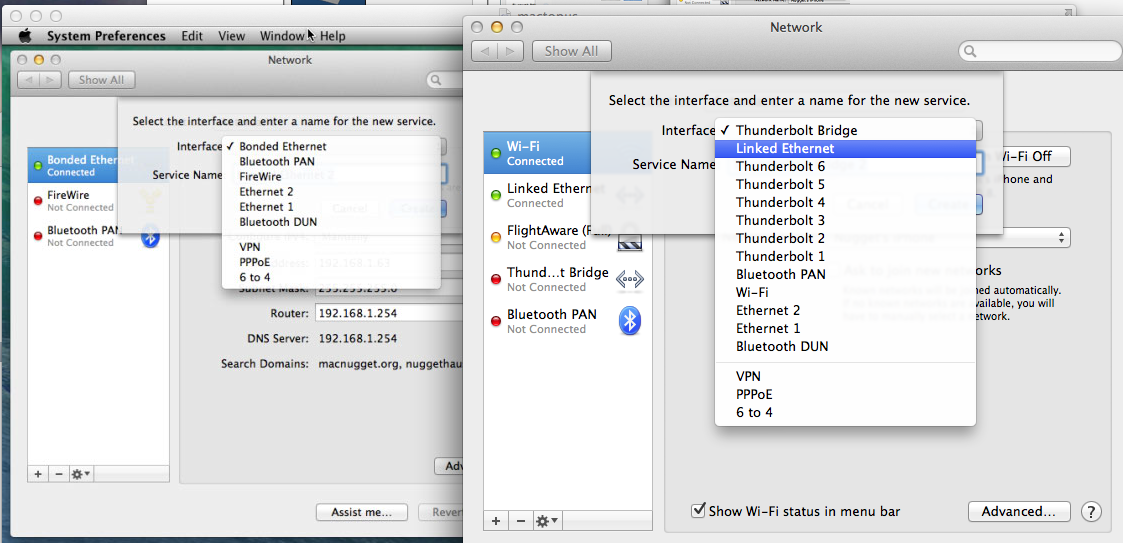Click the FlightAware service icon in right sidebar

click(630, 239)
